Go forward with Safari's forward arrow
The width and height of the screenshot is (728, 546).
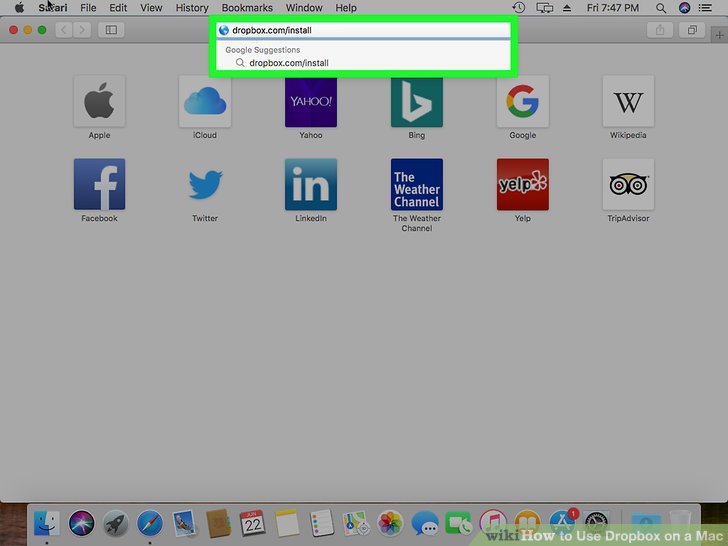point(82,30)
